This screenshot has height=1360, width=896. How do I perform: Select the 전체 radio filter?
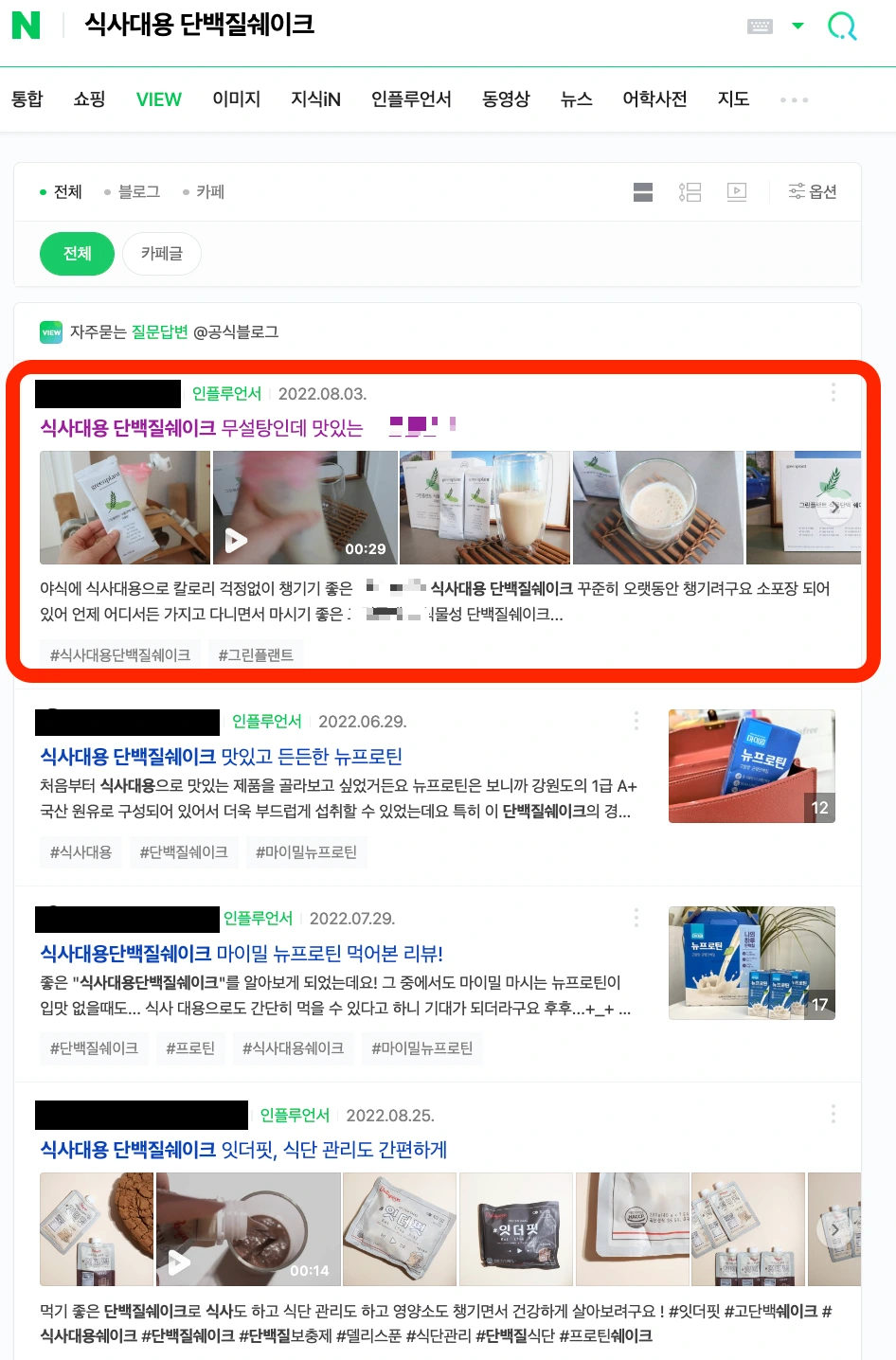[x=61, y=192]
